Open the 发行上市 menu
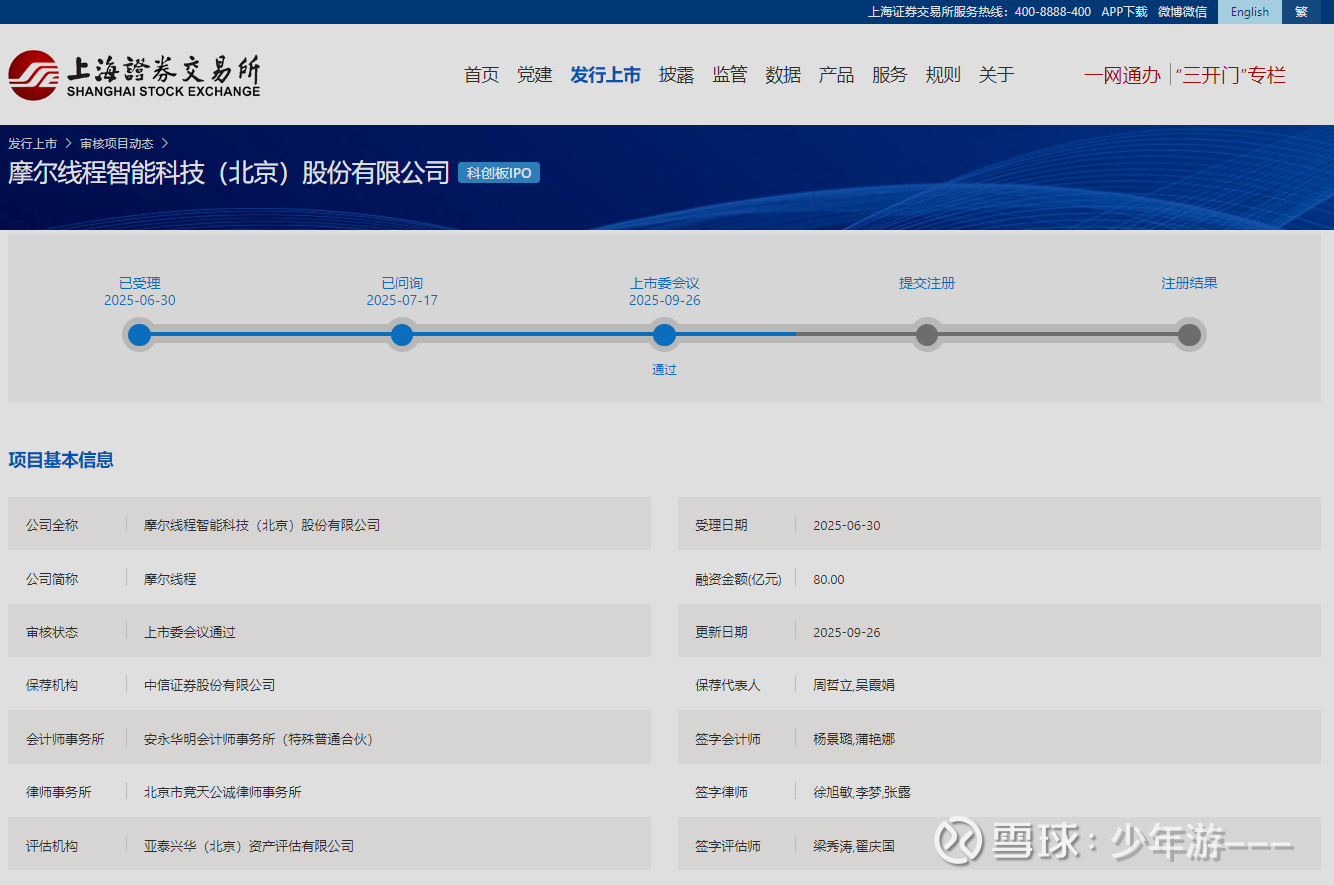The image size is (1334, 885). coord(606,75)
